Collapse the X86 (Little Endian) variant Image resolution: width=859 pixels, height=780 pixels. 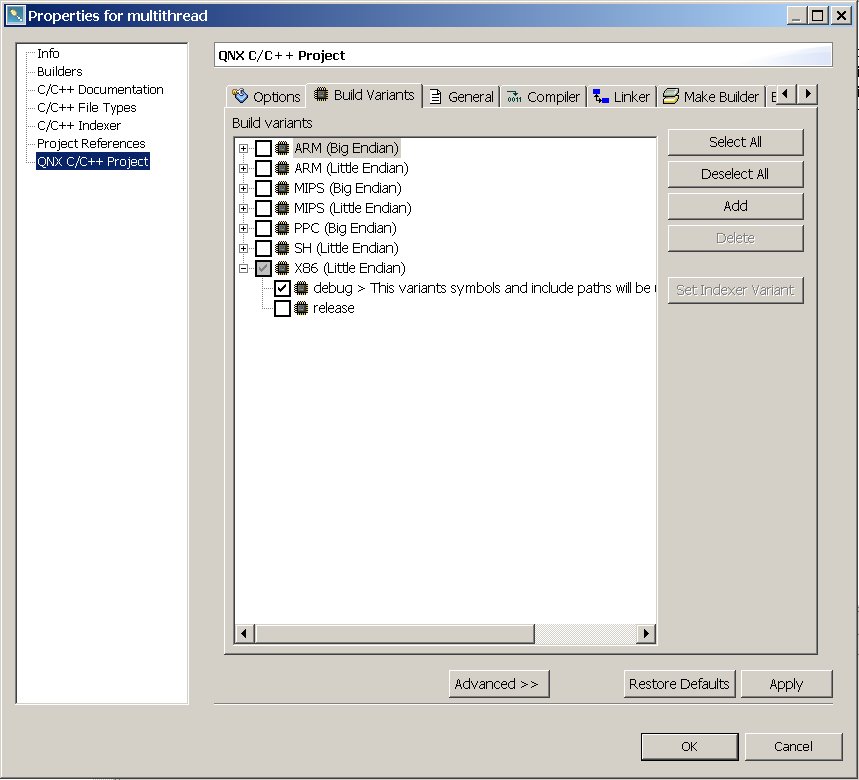tap(243, 268)
